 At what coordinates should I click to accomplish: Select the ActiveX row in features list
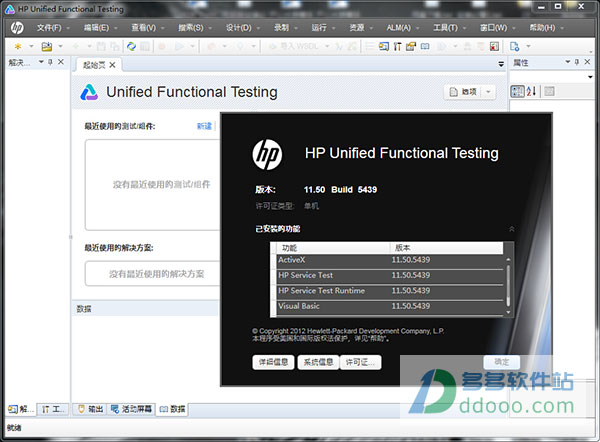[x=390, y=260]
